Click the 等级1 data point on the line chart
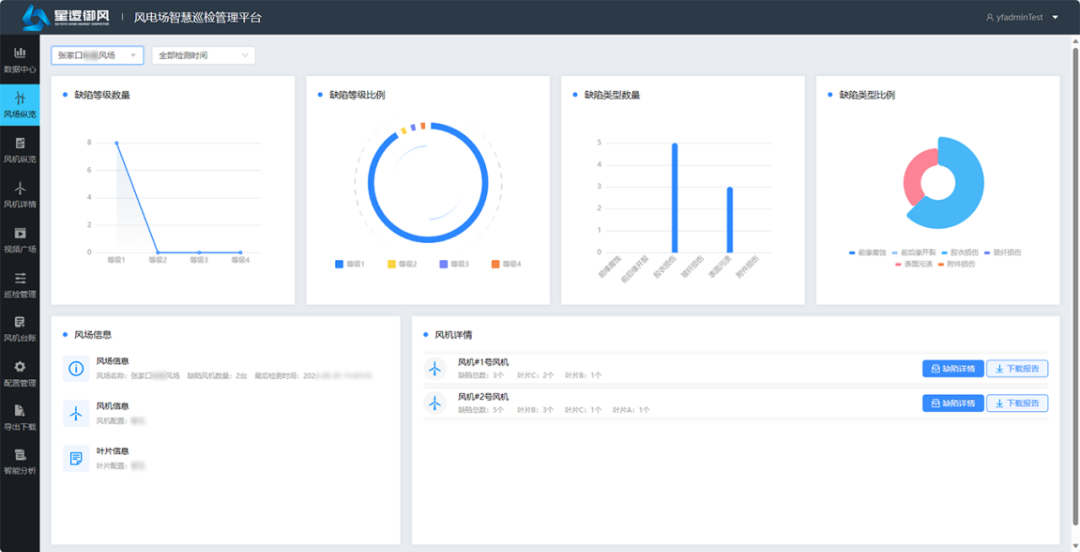 click(117, 143)
